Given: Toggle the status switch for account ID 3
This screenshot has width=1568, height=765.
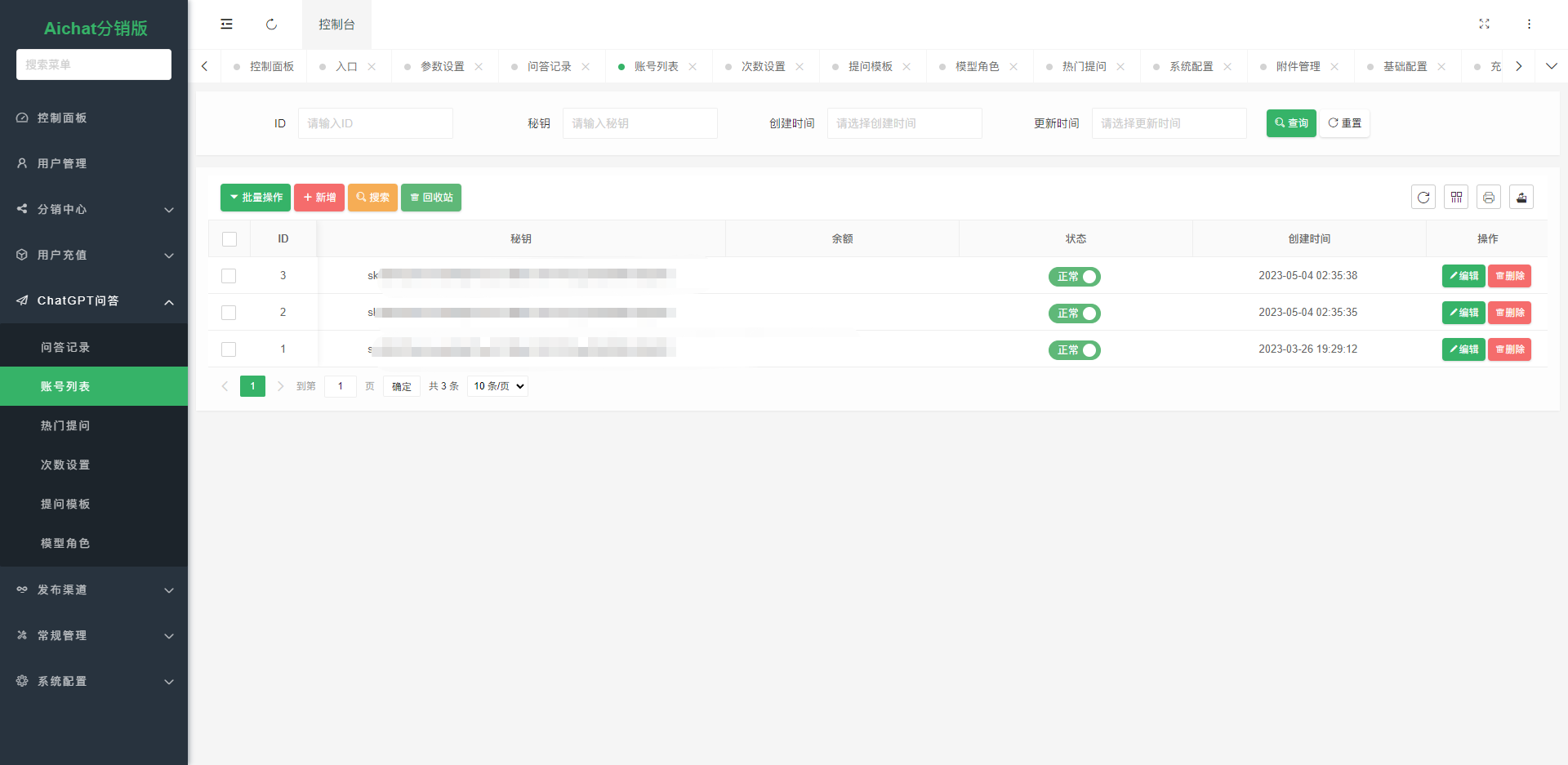Looking at the screenshot, I should (1075, 276).
